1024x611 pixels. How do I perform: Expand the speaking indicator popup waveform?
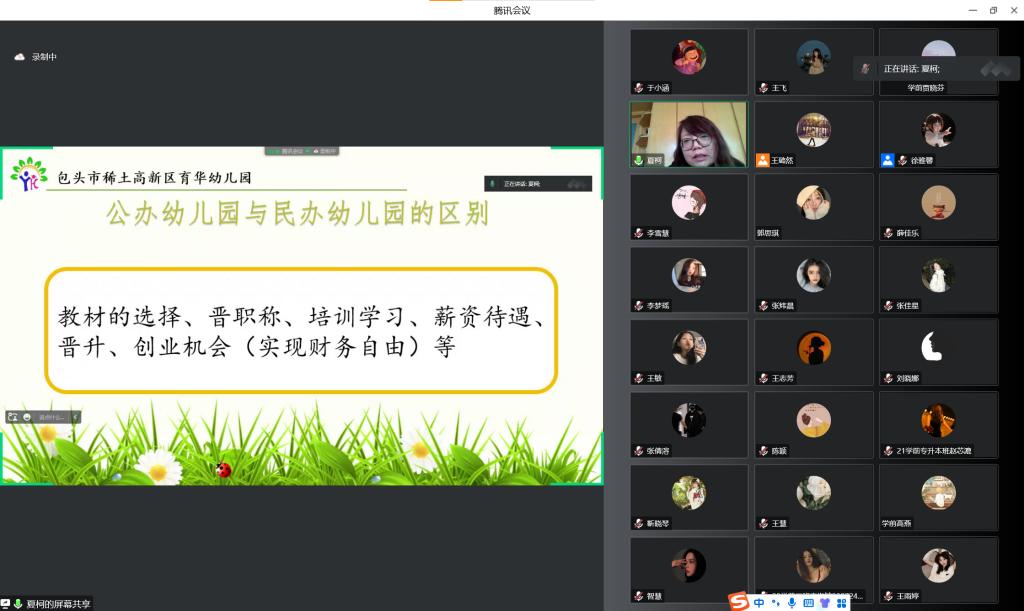(x=994, y=68)
